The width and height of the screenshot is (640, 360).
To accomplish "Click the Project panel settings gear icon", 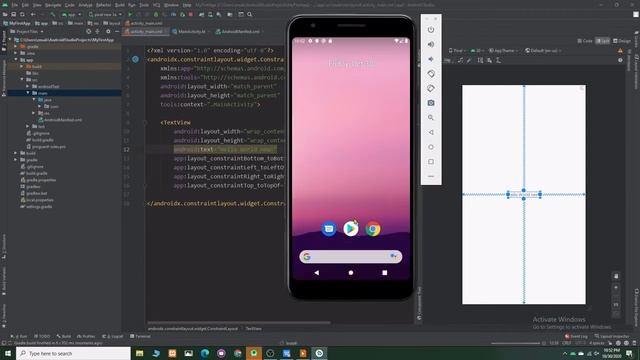I will (x=108, y=31).
